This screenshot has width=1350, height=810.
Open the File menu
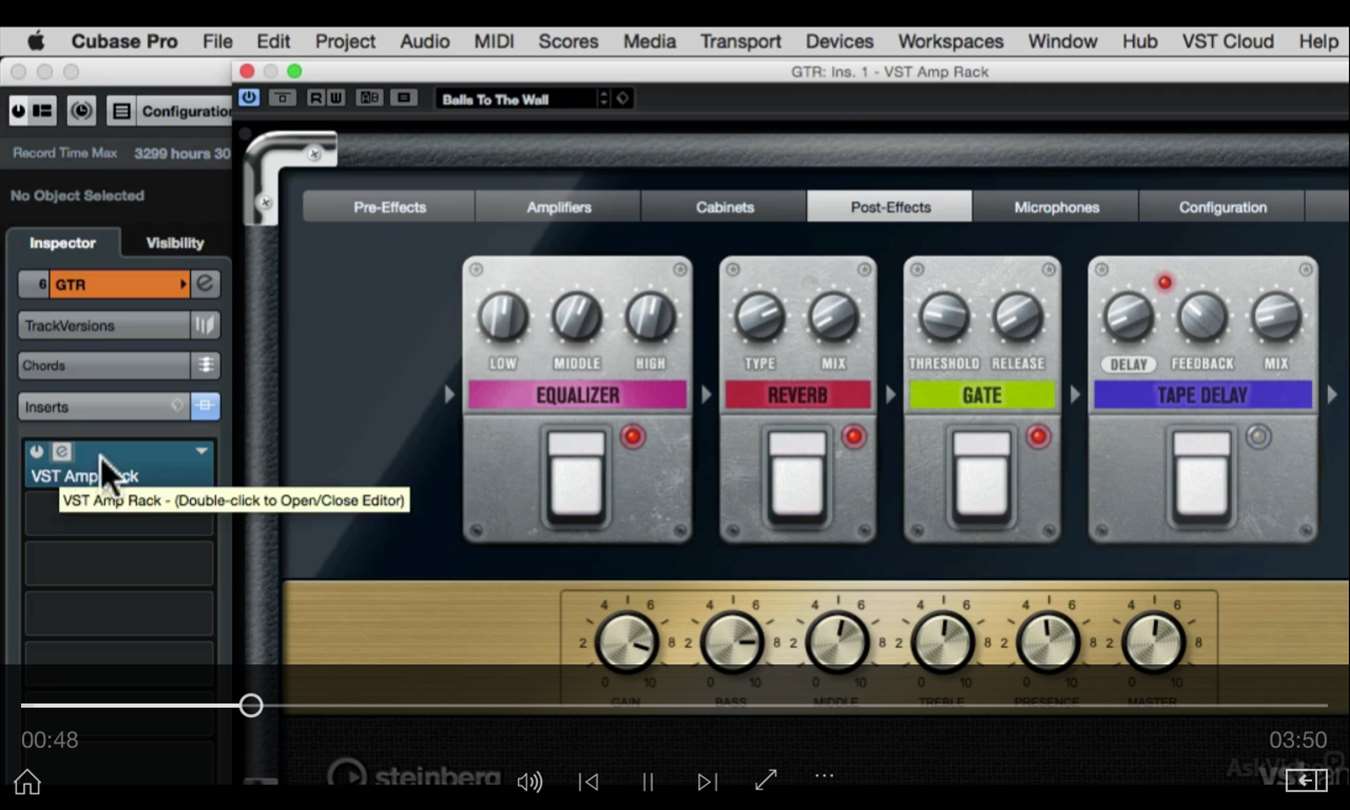[x=217, y=41]
